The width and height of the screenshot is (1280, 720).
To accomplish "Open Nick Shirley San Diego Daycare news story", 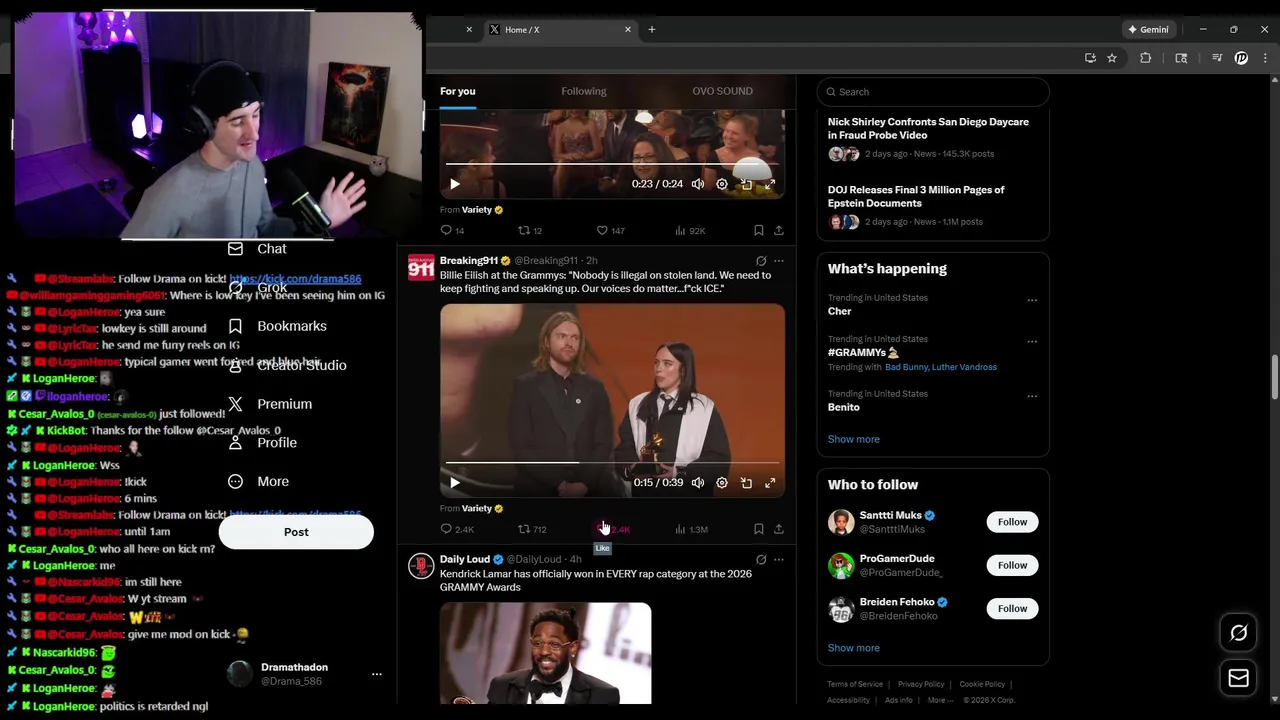I will [x=933, y=137].
